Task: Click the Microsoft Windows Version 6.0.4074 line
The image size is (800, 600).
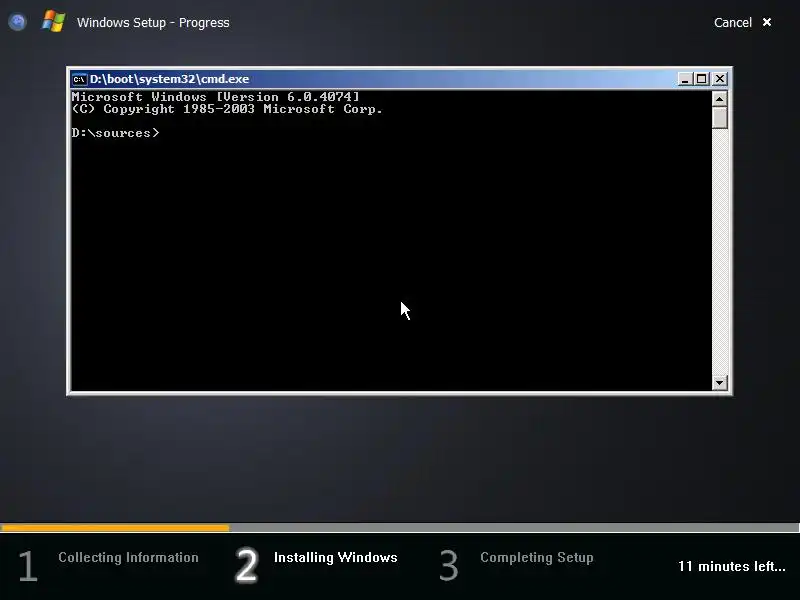Action: click(x=215, y=96)
